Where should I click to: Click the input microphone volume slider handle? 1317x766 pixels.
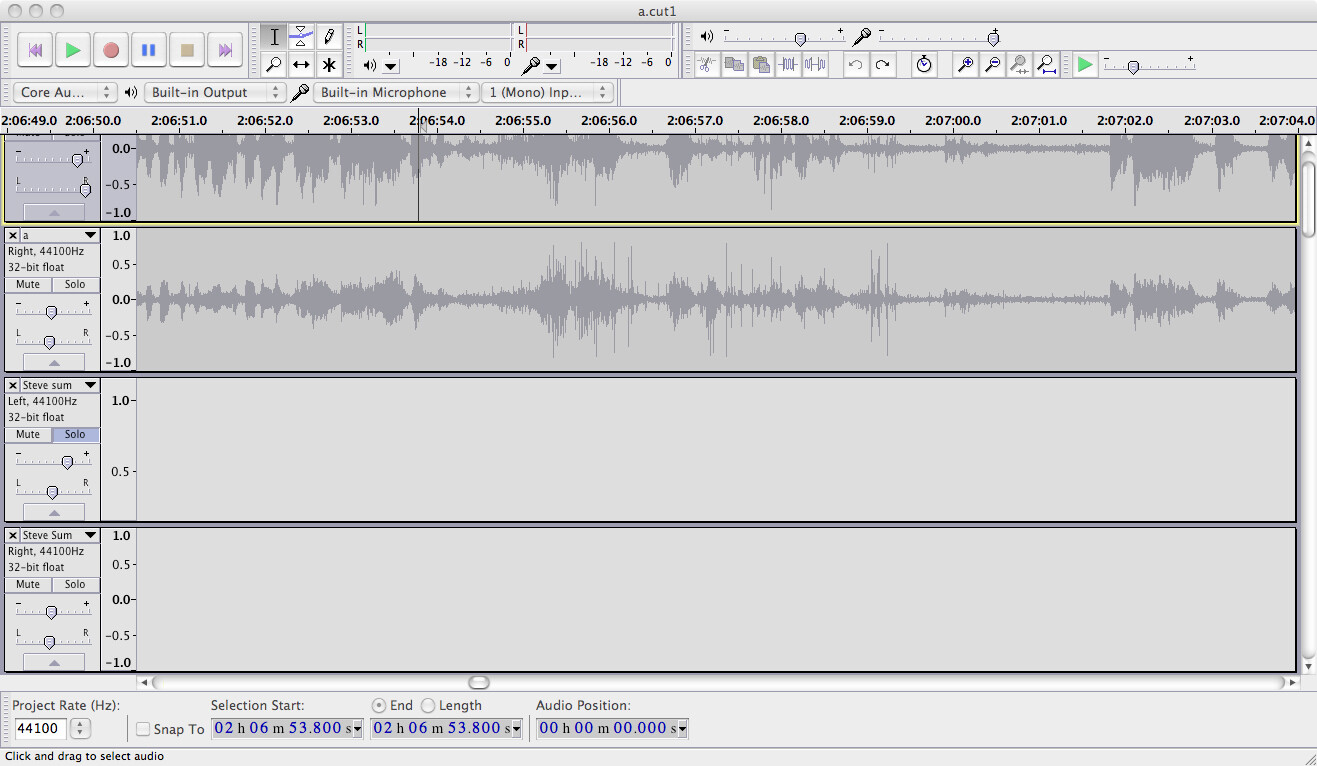click(x=993, y=38)
